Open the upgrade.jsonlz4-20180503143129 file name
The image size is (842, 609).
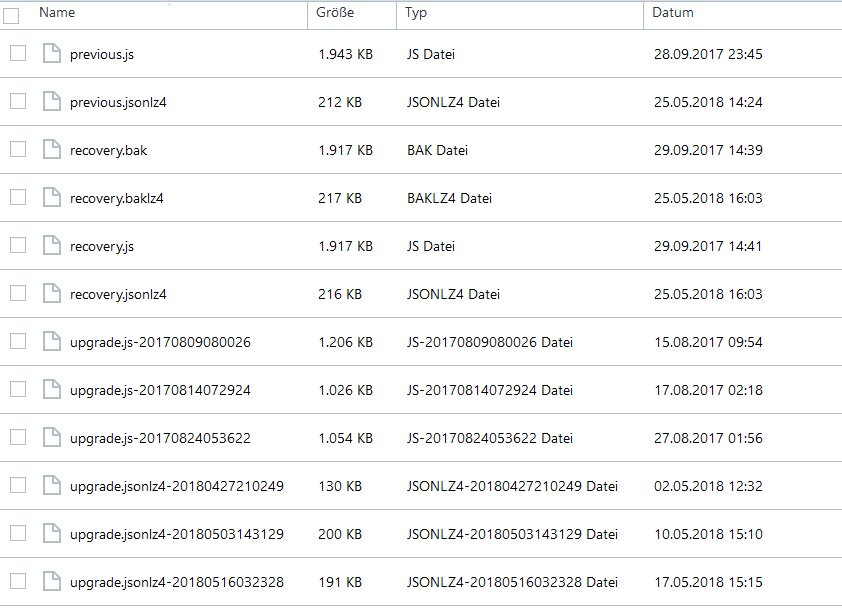tap(177, 534)
